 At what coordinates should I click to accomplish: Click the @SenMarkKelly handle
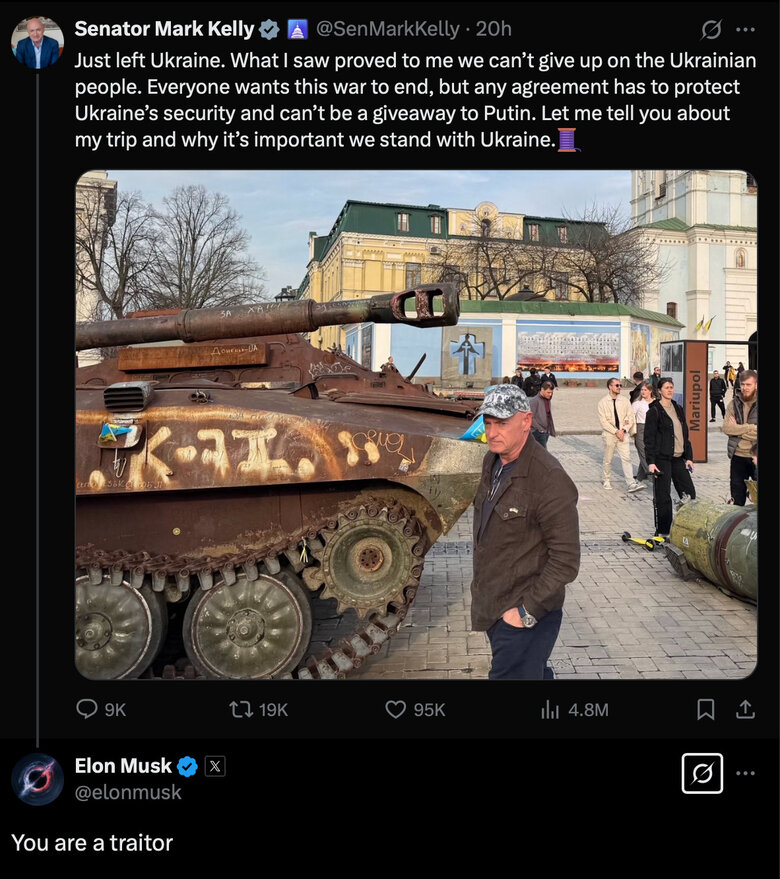[388, 29]
